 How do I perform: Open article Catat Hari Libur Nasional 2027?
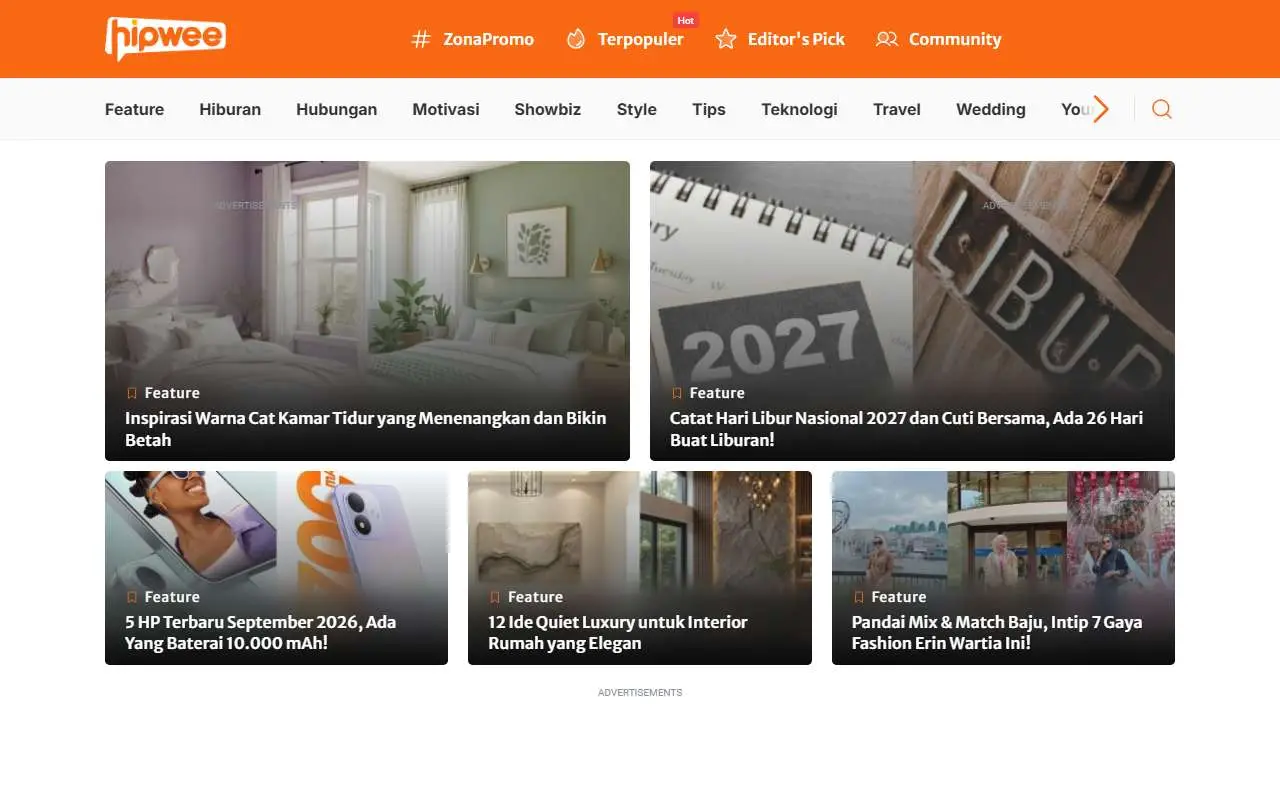(x=906, y=429)
